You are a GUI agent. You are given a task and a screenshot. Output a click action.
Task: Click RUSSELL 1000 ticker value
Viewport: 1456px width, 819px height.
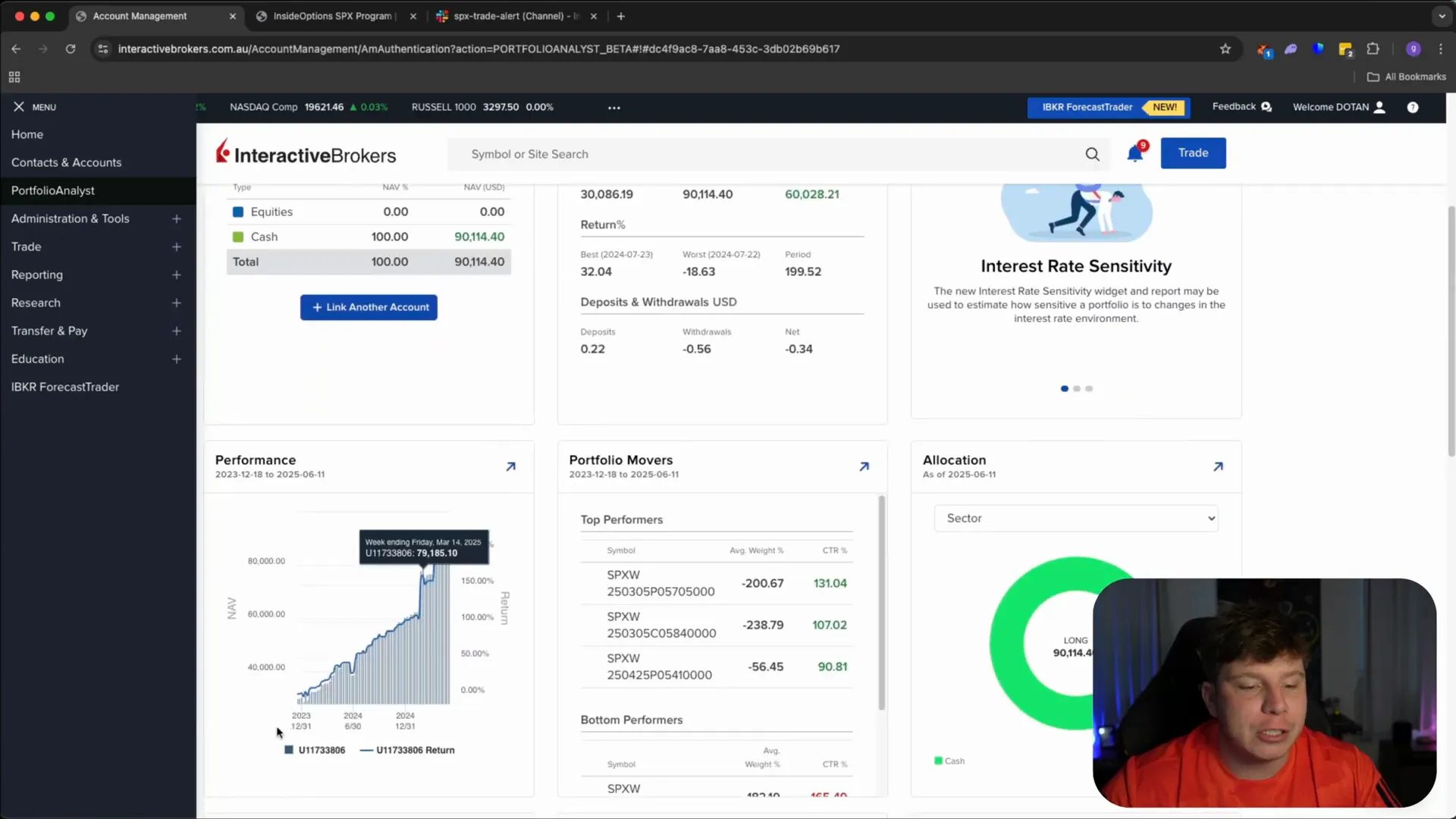[500, 107]
